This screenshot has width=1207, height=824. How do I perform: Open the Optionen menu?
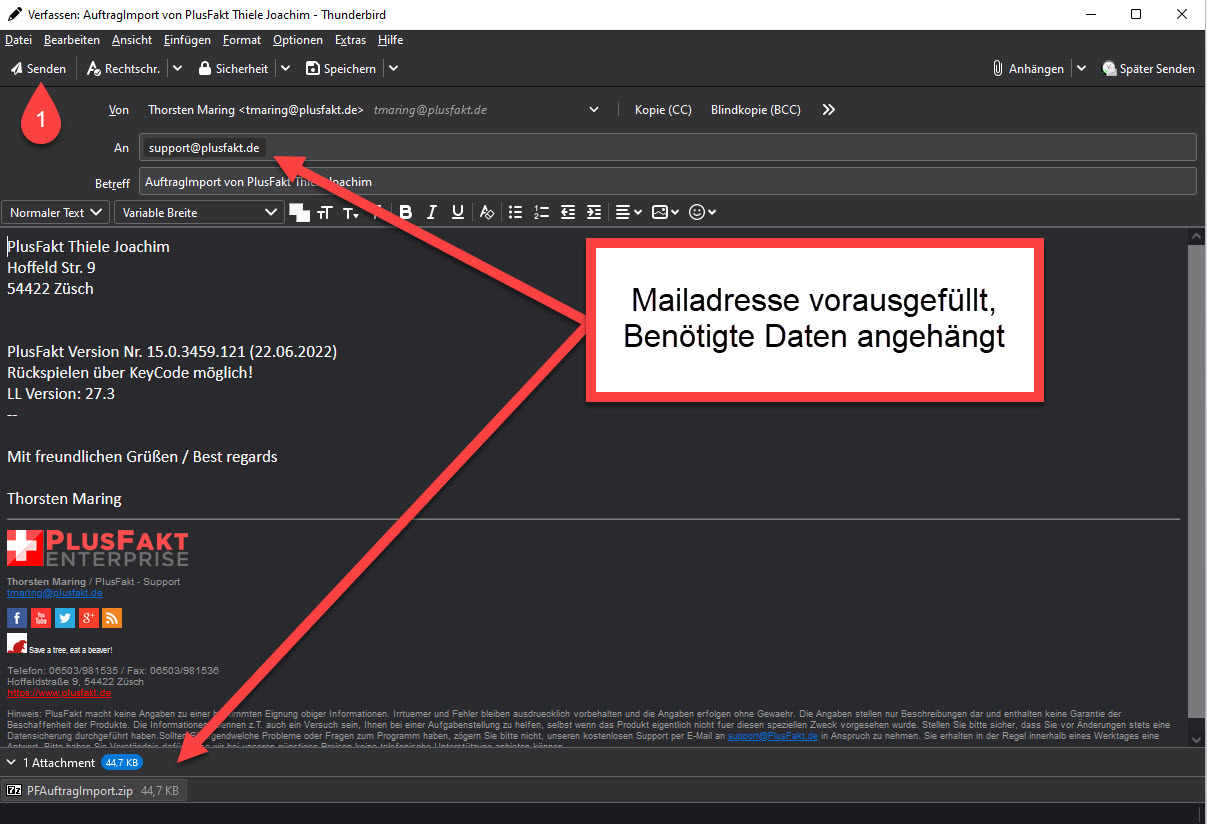pos(298,40)
